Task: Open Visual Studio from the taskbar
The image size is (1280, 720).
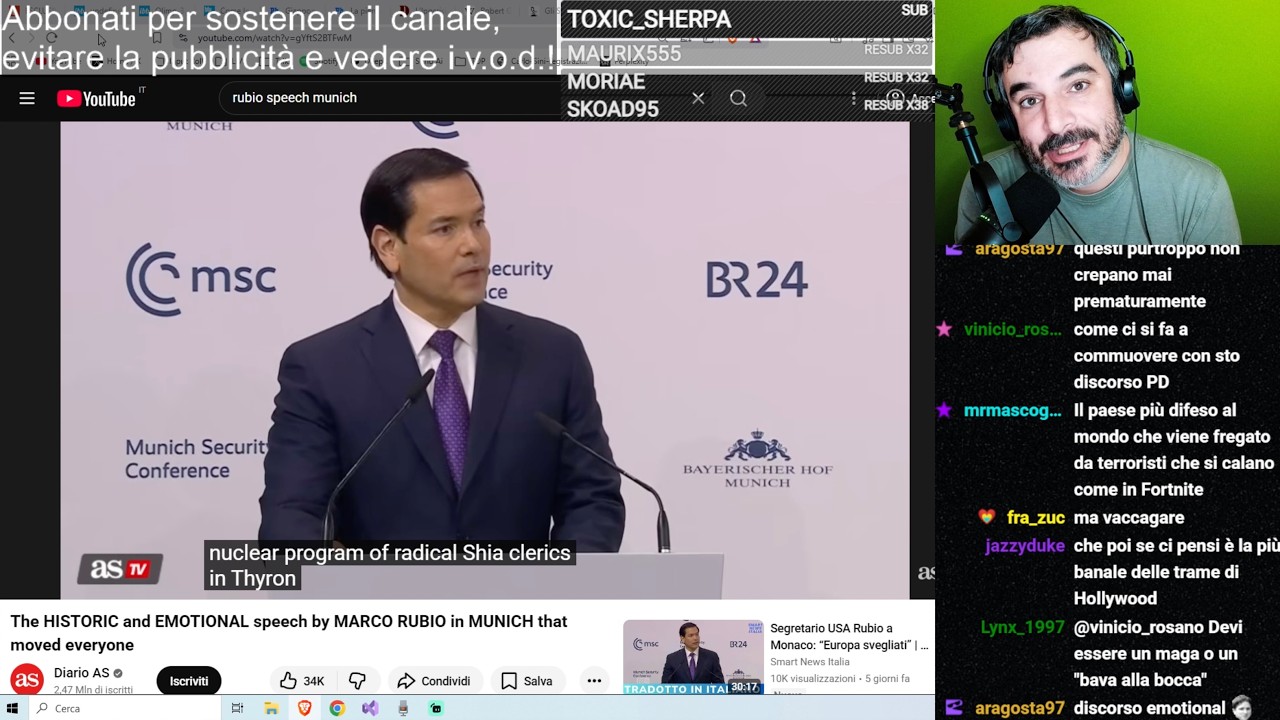Action: pos(370,708)
